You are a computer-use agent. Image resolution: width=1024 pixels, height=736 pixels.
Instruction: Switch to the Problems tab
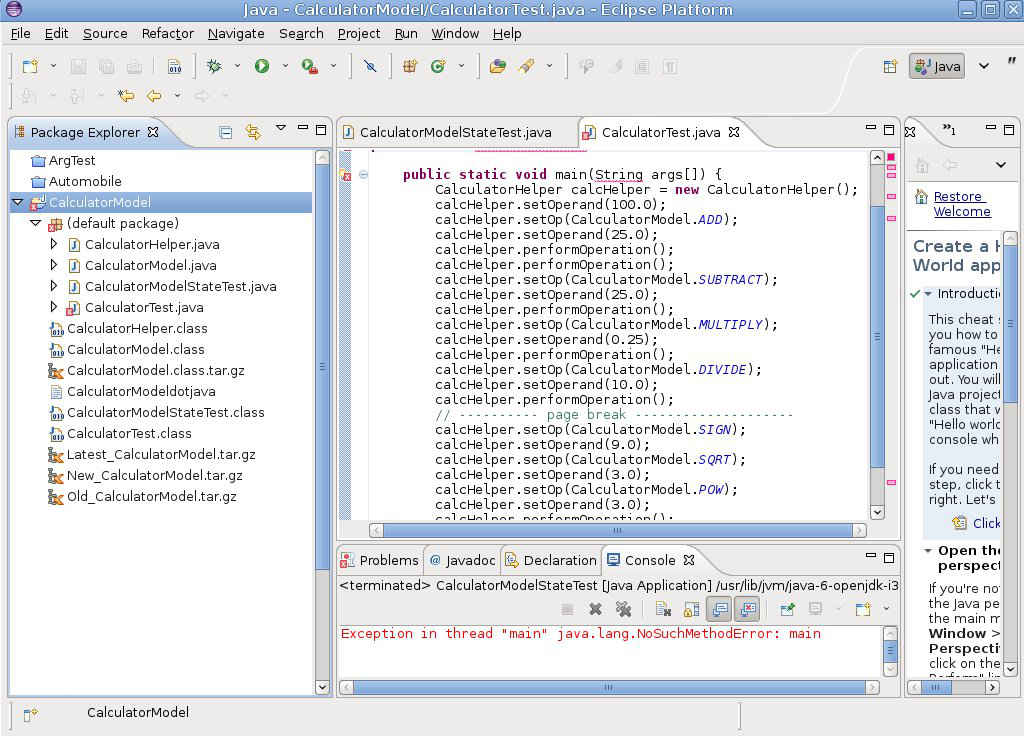[380, 560]
